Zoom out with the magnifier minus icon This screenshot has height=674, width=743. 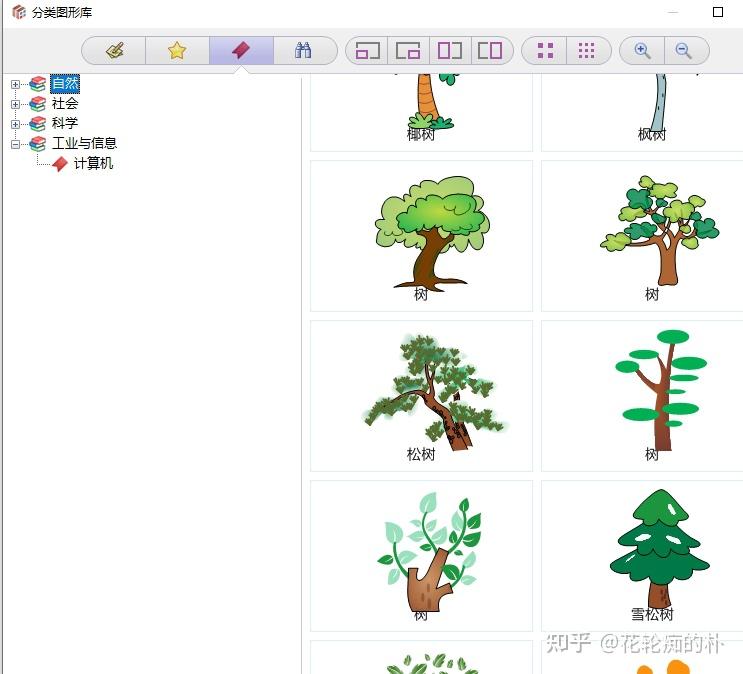pos(684,50)
